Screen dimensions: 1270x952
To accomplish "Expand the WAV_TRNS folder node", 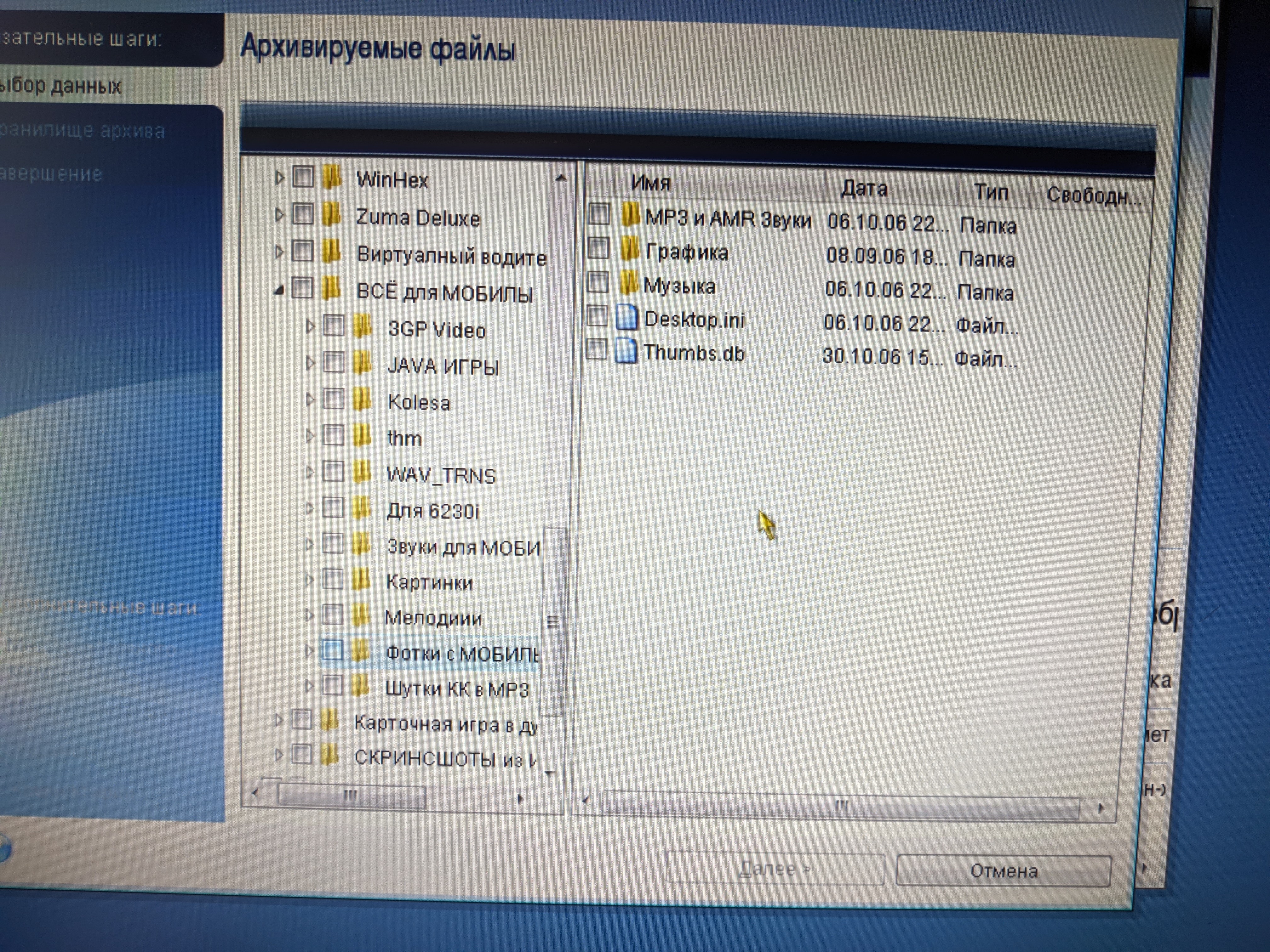I will click(309, 472).
